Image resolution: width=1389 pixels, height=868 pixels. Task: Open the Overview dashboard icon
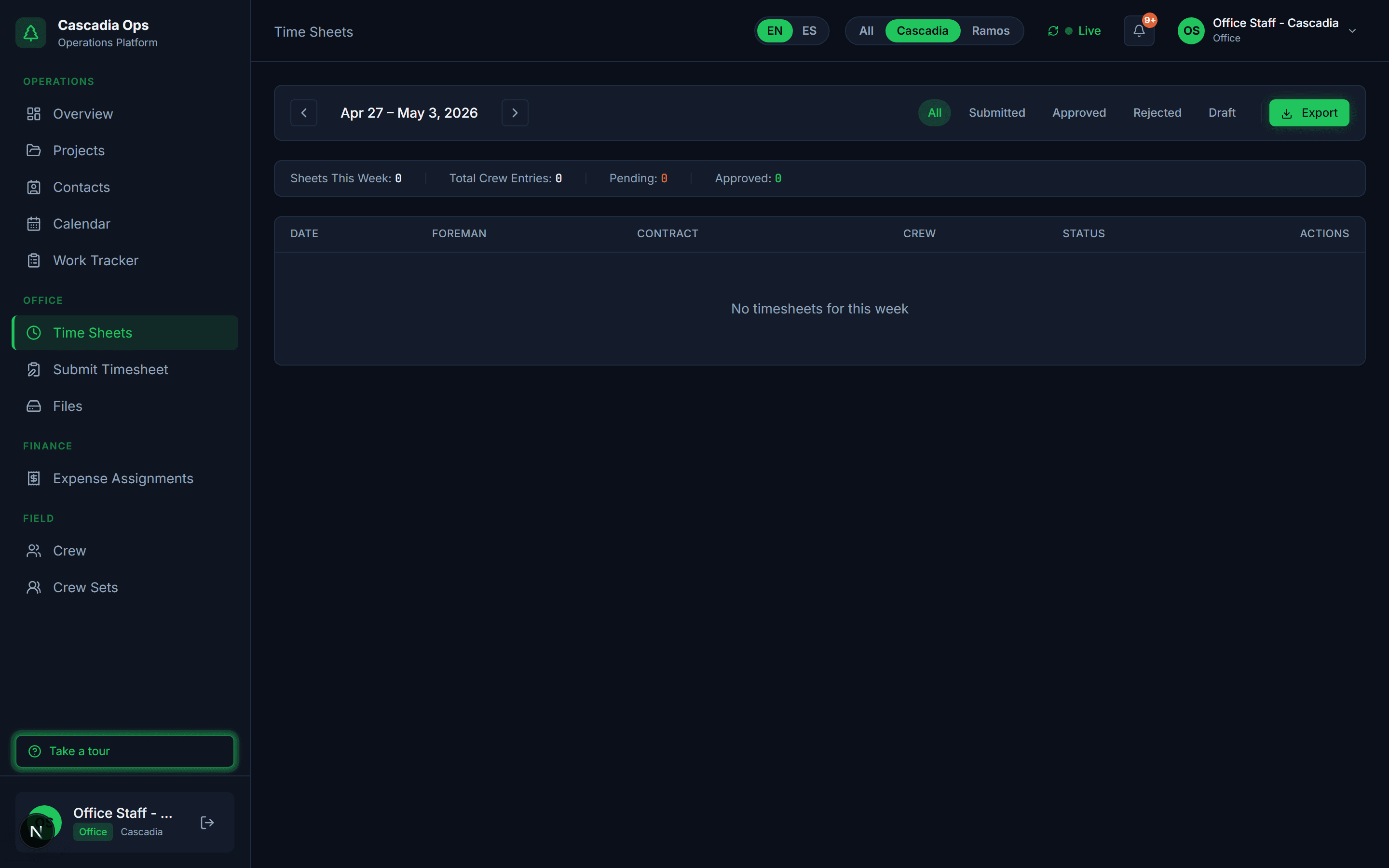click(34, 114)
